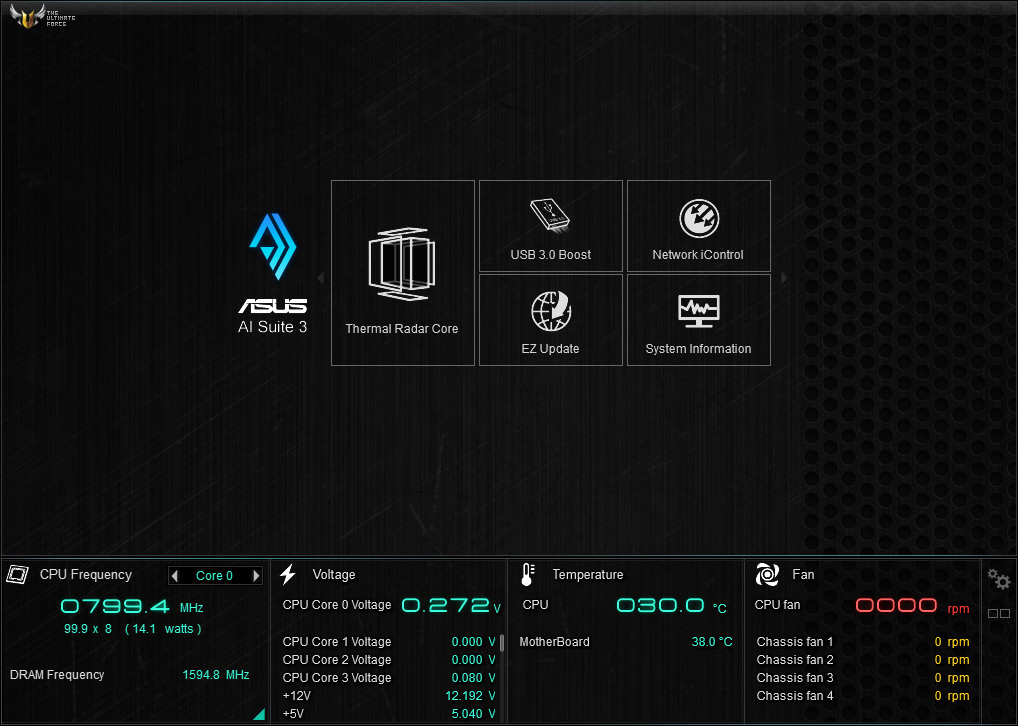Click the CPU Frequency chip icon
Viewport: 1018px width, 726px height.
18,574
